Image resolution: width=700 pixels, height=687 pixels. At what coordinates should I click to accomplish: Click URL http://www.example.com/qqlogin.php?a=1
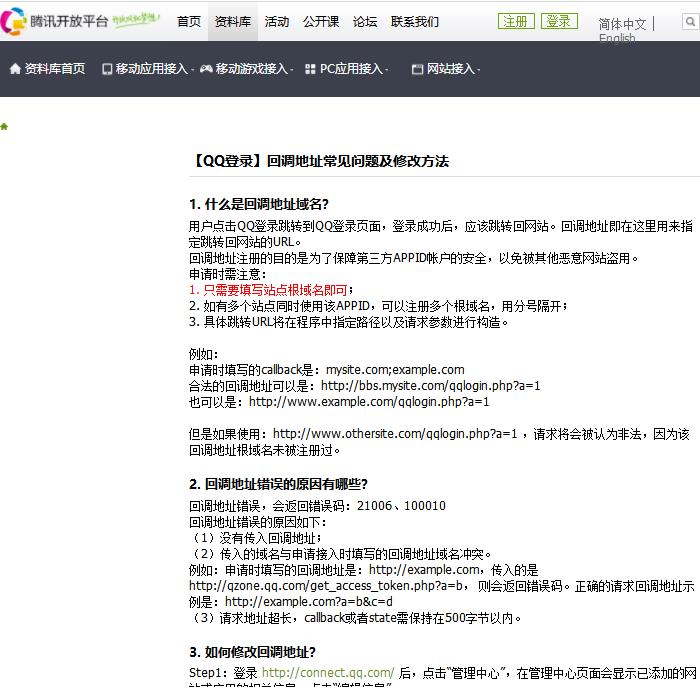coord(369,402)
